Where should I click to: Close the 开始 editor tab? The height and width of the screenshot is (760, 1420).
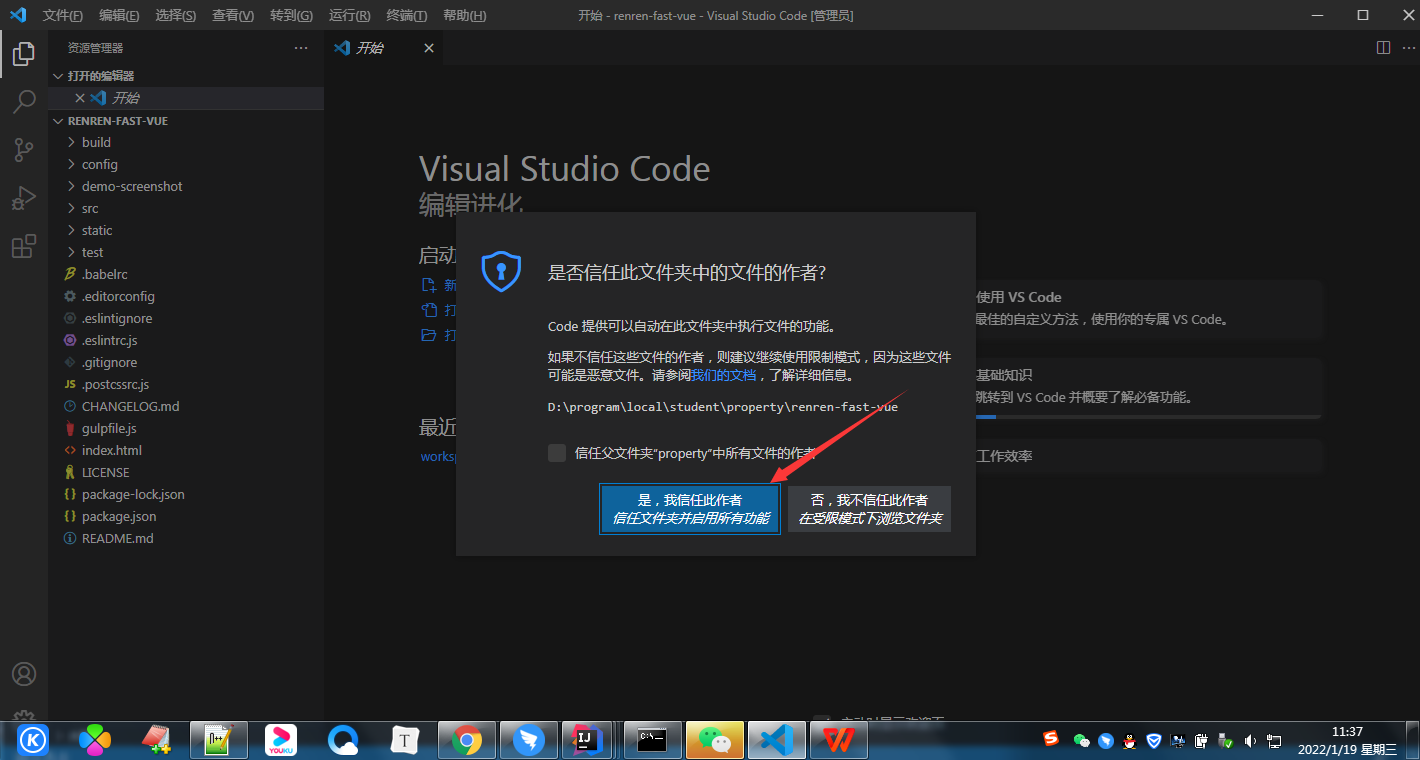[429, 48]
